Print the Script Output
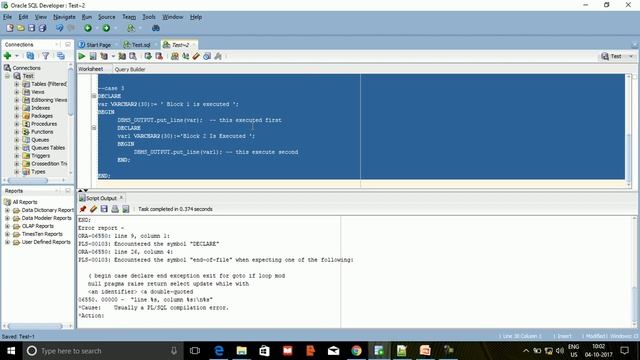Viewport: 640px width, 360px height. point(115,209)
